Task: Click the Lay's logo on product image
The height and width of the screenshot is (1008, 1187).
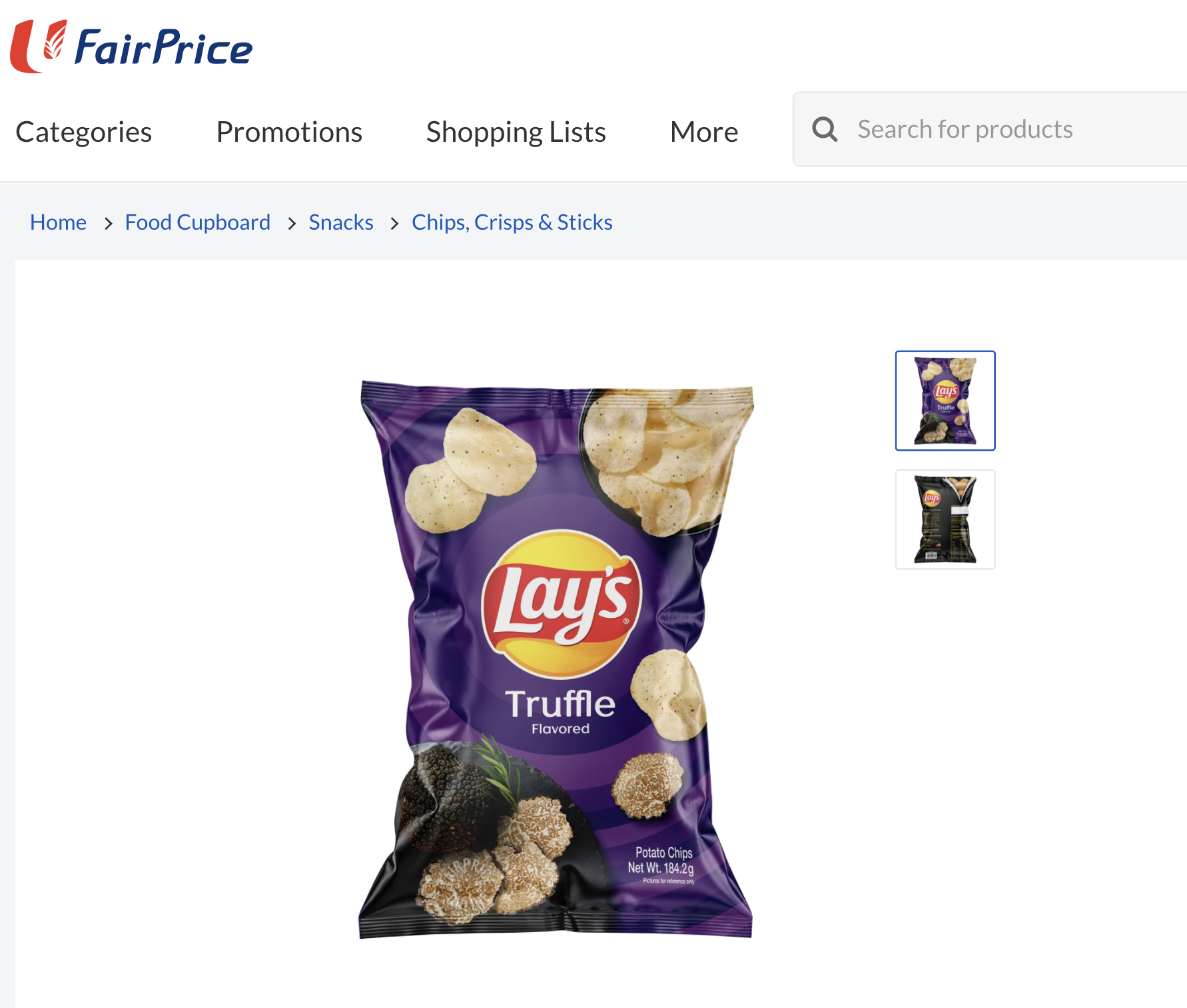Action: point(561,603)
